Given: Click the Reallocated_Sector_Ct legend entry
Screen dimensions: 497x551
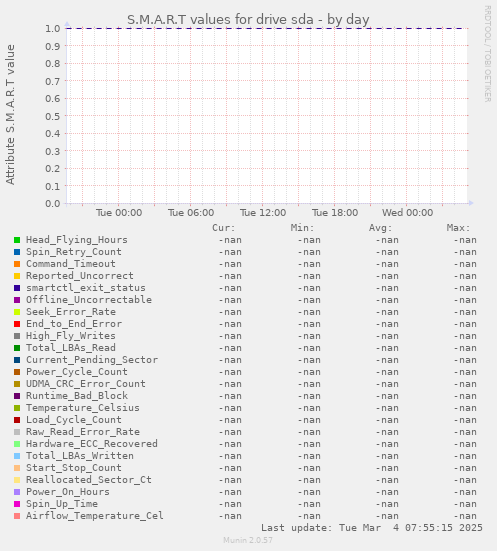Looking at the screenshot, I should click(89, 480).
